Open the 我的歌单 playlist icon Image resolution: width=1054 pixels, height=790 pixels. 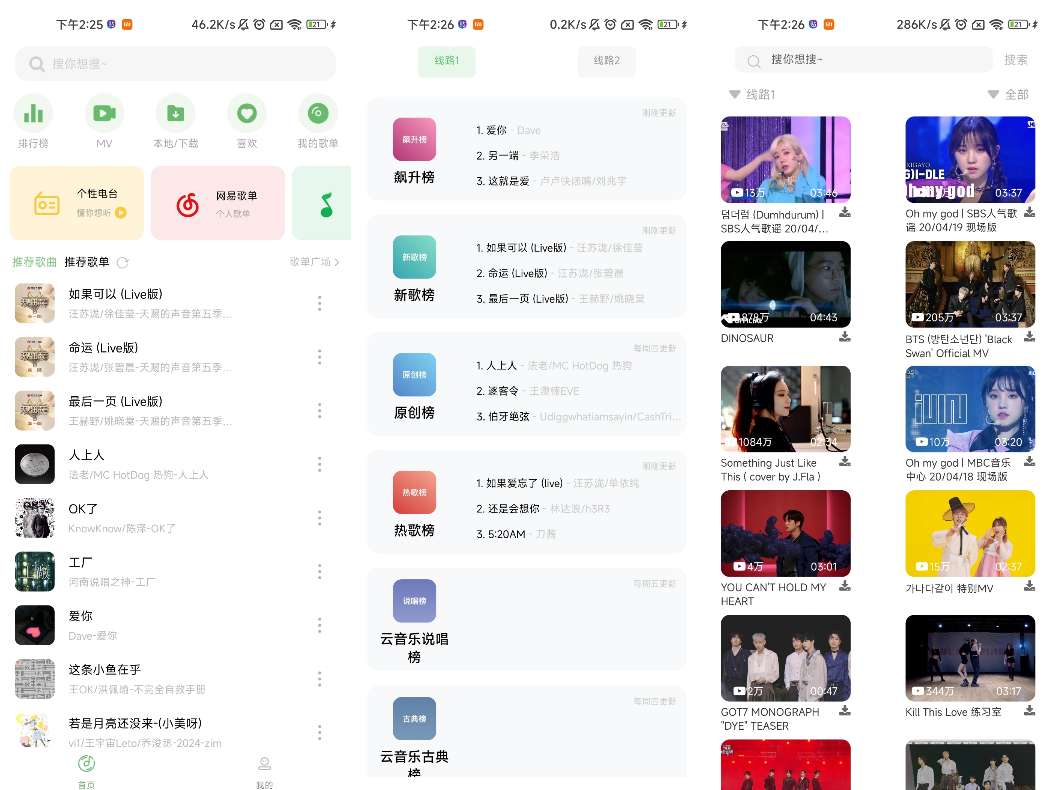(x=318, y=113)
